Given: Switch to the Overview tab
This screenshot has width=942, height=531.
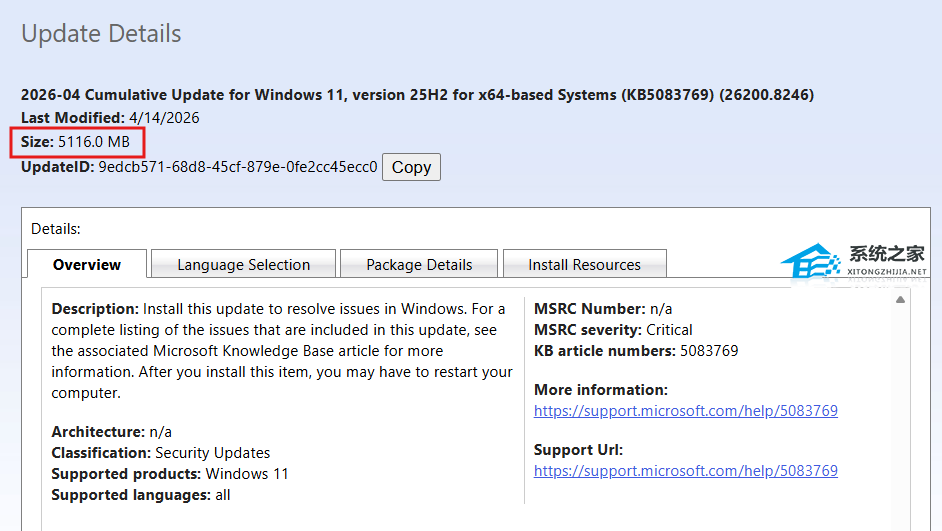Looking at the screenshot, I should 87,264.
